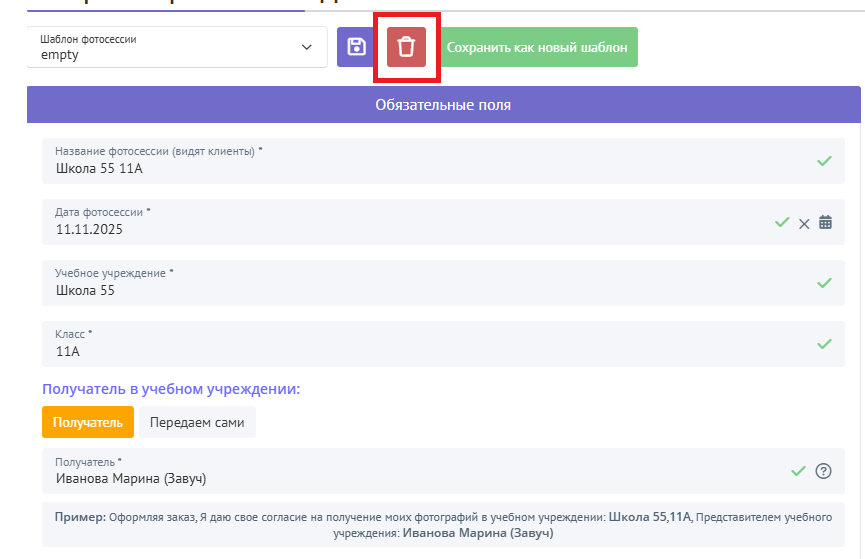Image resolution: width=865 pixels, height=559 pixels.
Task: Click green checkmark in Класс field
Action: pos(824,344)
